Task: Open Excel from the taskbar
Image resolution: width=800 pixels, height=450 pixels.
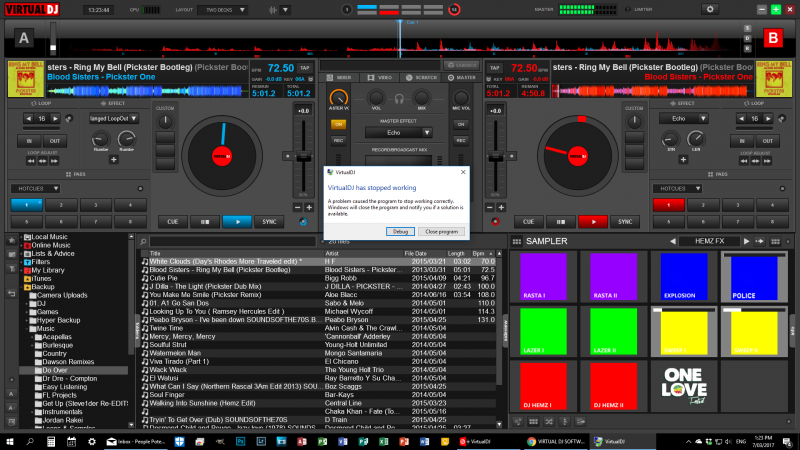Action: coord(383,441)
